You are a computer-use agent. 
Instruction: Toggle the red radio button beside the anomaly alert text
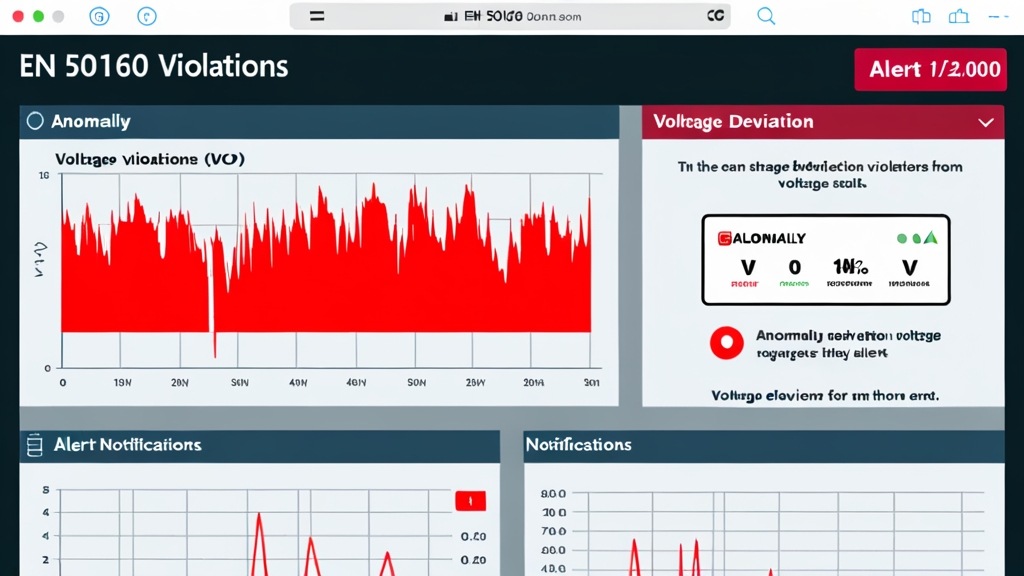[726, 343]
